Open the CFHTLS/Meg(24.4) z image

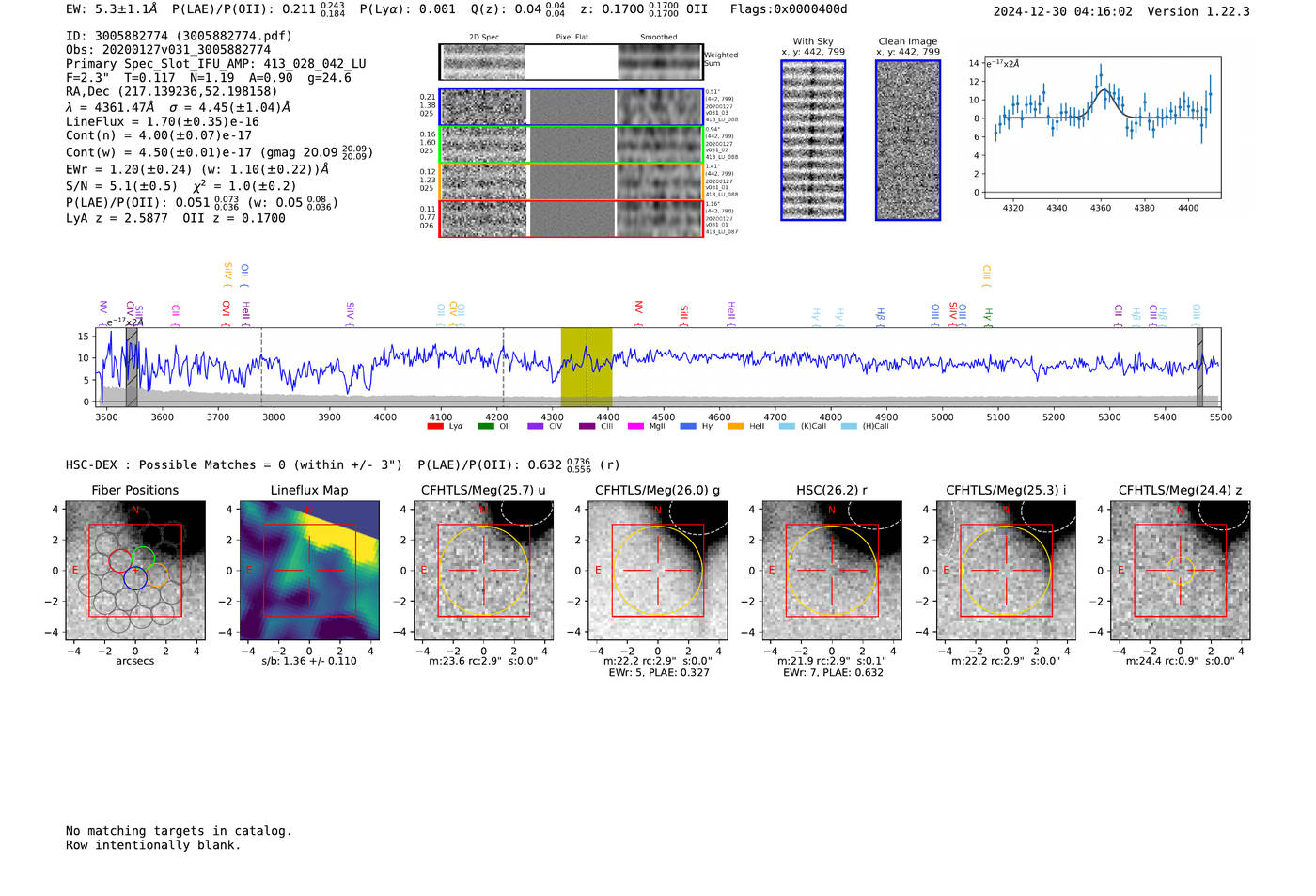click(1180, 571)
